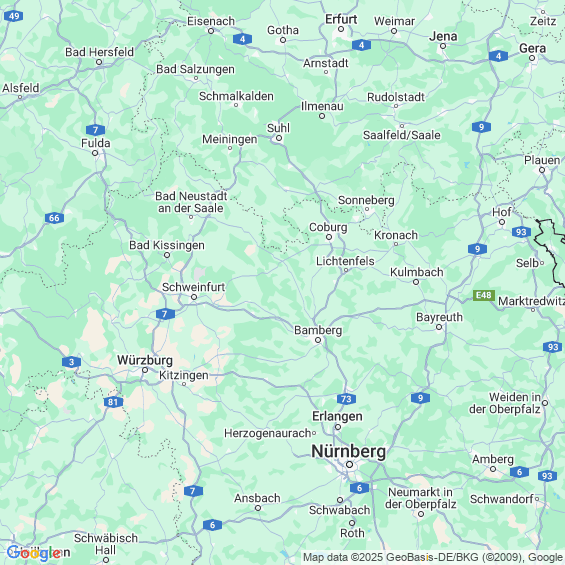Click the A3 highway shield near Würzburg
Image resolution: width=565 pixels, height=565 pixels.
click(71, 362)
